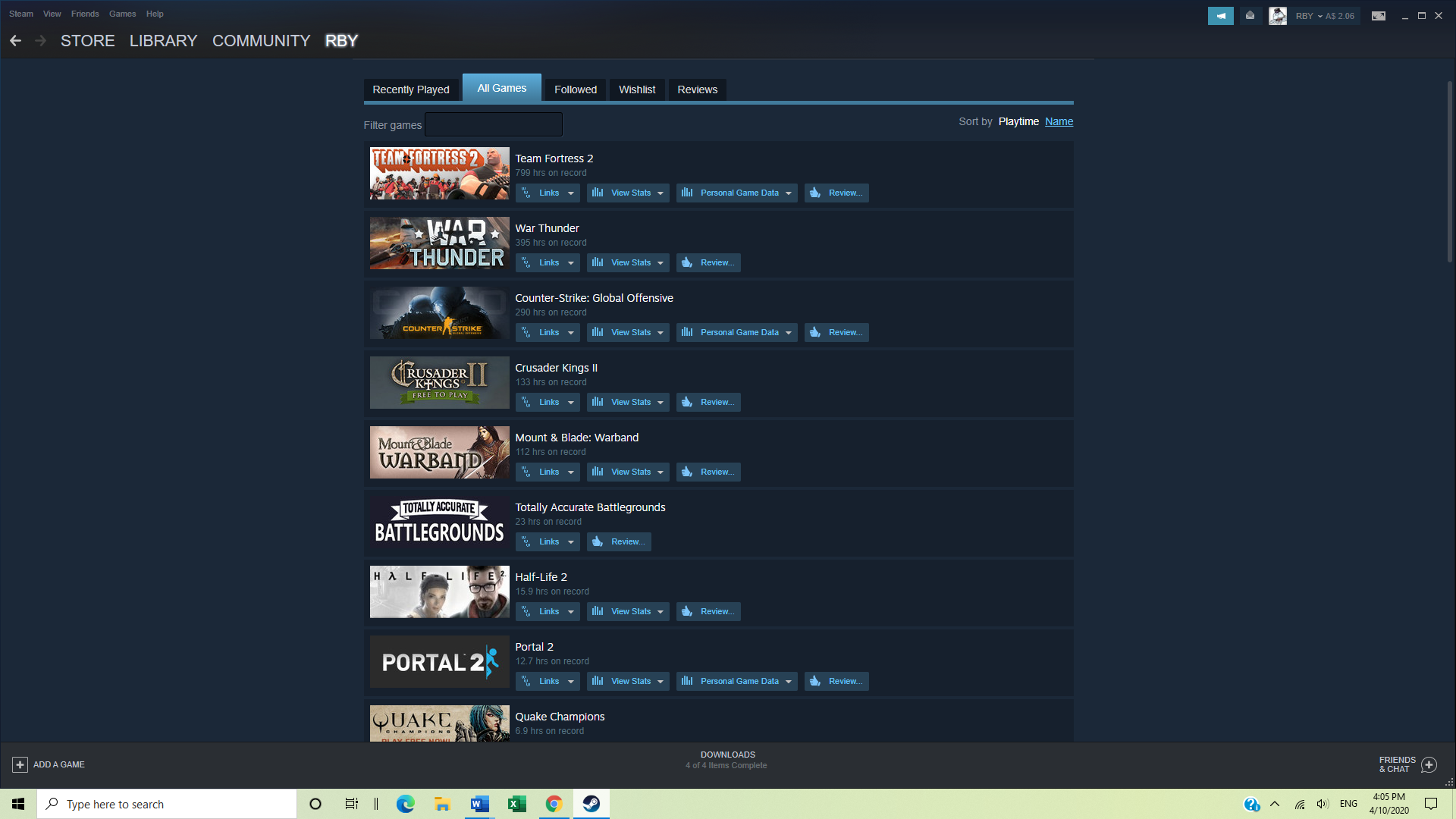The width and height of the screenshot is (1456, 819).
Task: Click the Windows Start button
Action: [x=18, y=804]
